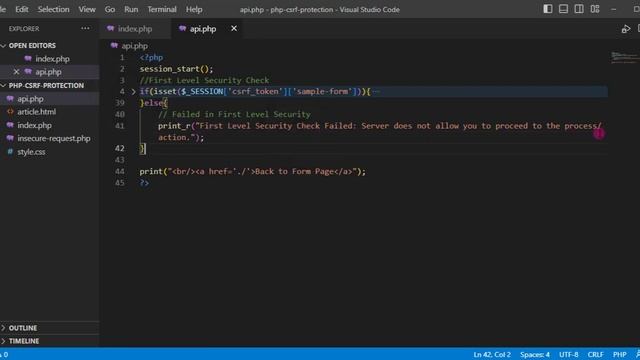Click HTML icon next to article.html

click(x=10, y=111)
